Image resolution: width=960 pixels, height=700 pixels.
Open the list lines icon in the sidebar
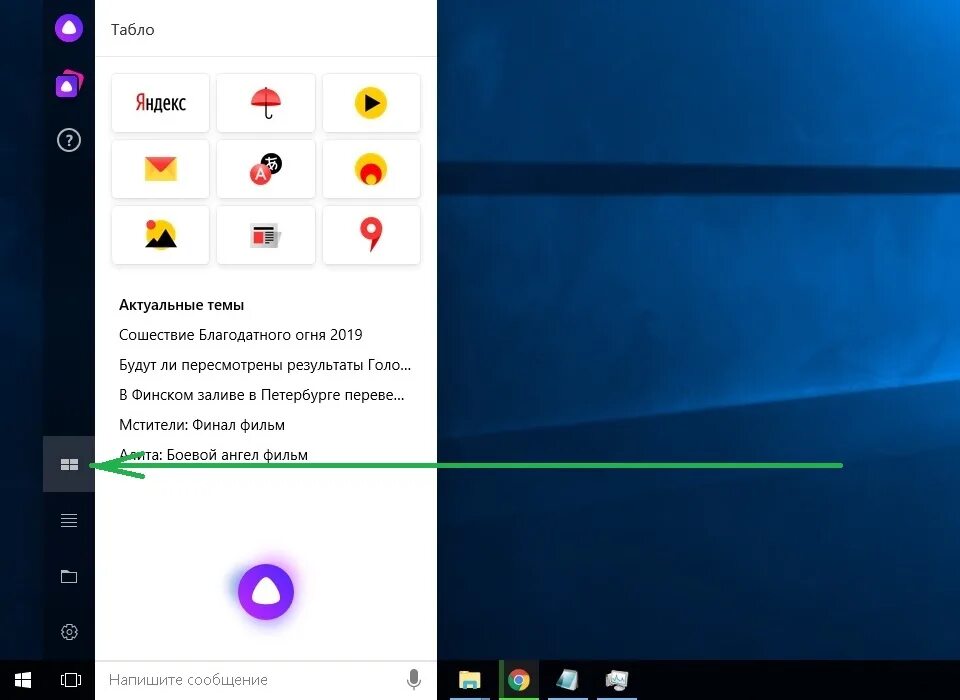coord(69,521)
